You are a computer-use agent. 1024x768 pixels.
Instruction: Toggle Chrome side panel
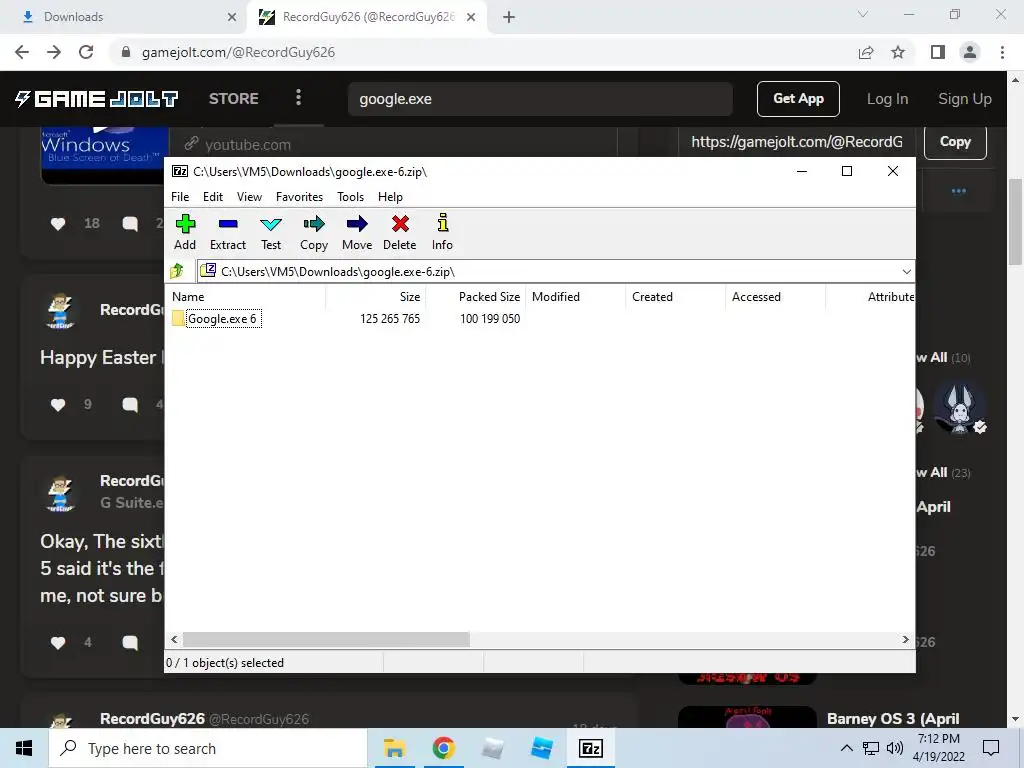point(938,52)
